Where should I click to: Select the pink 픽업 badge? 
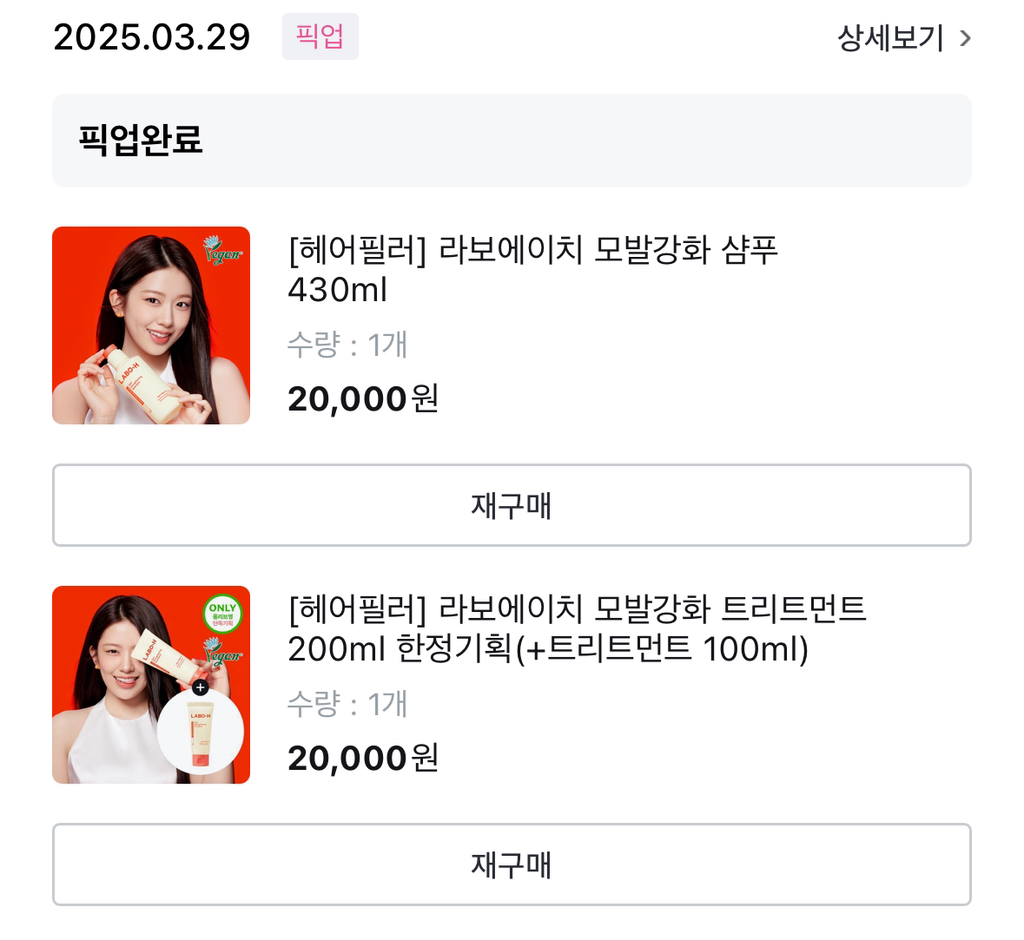click(320, 37)
